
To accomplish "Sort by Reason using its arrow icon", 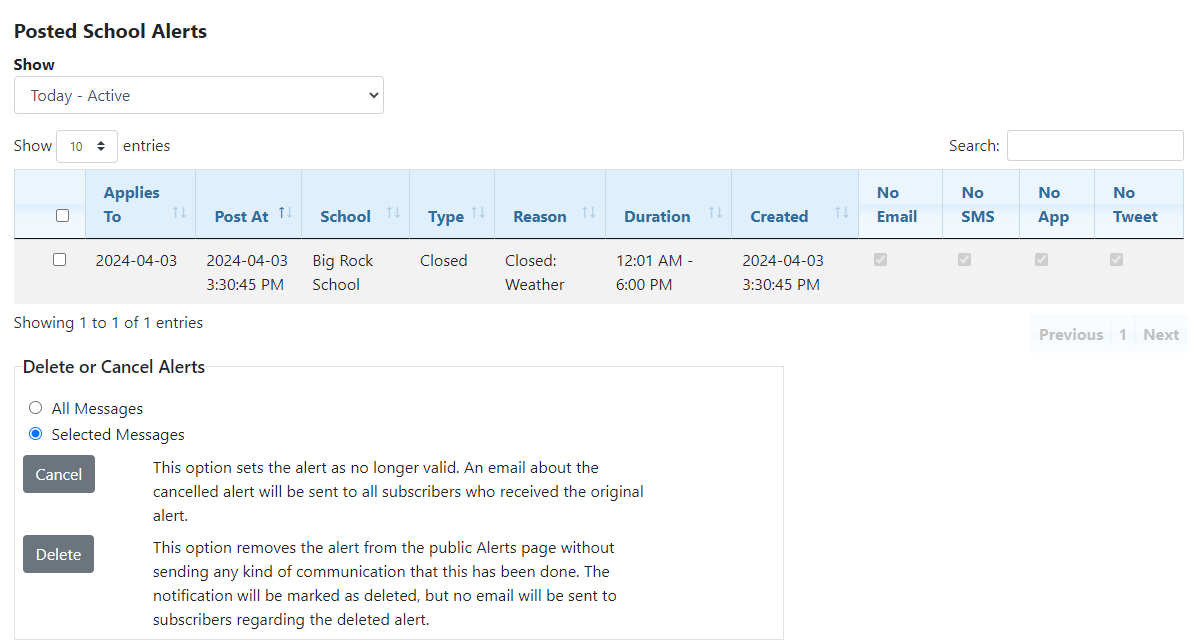I will pyautogui.click(x=589, y=213).
